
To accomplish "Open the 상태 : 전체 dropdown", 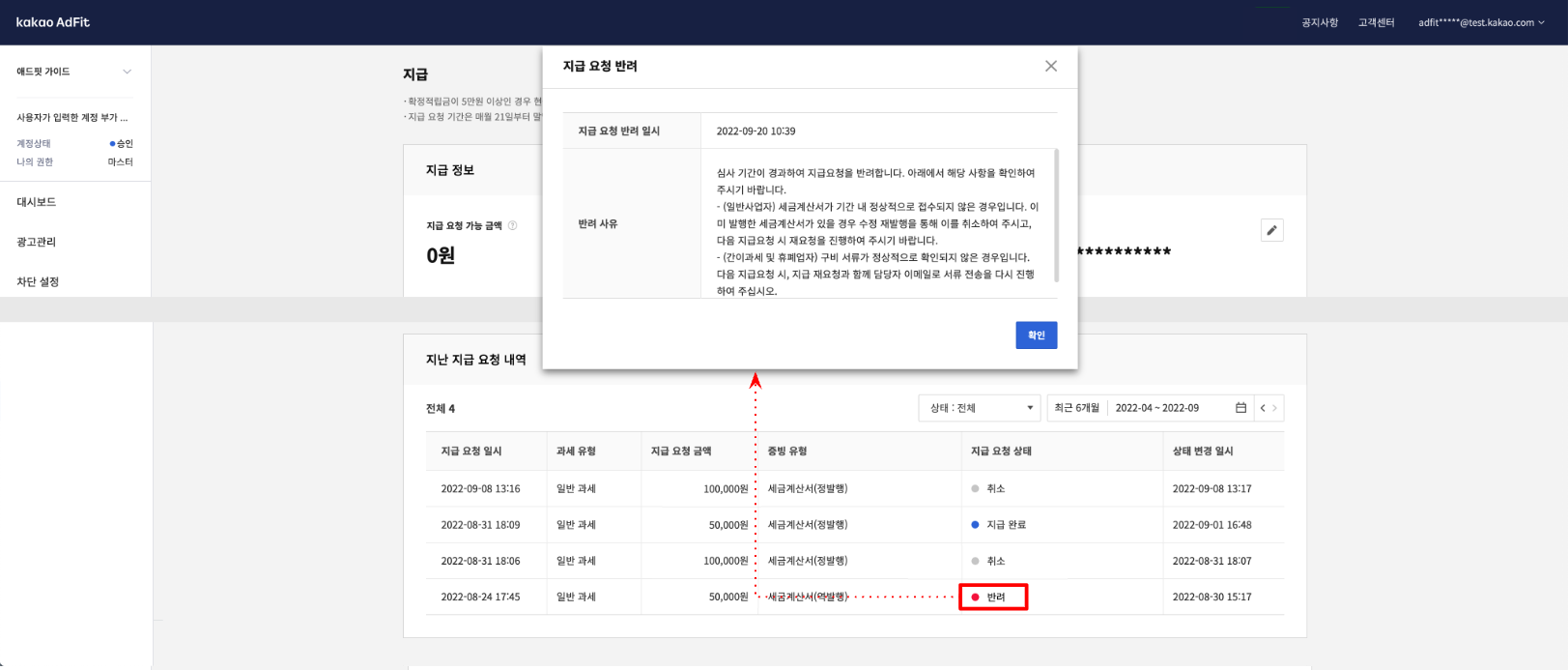I will 979,408.
